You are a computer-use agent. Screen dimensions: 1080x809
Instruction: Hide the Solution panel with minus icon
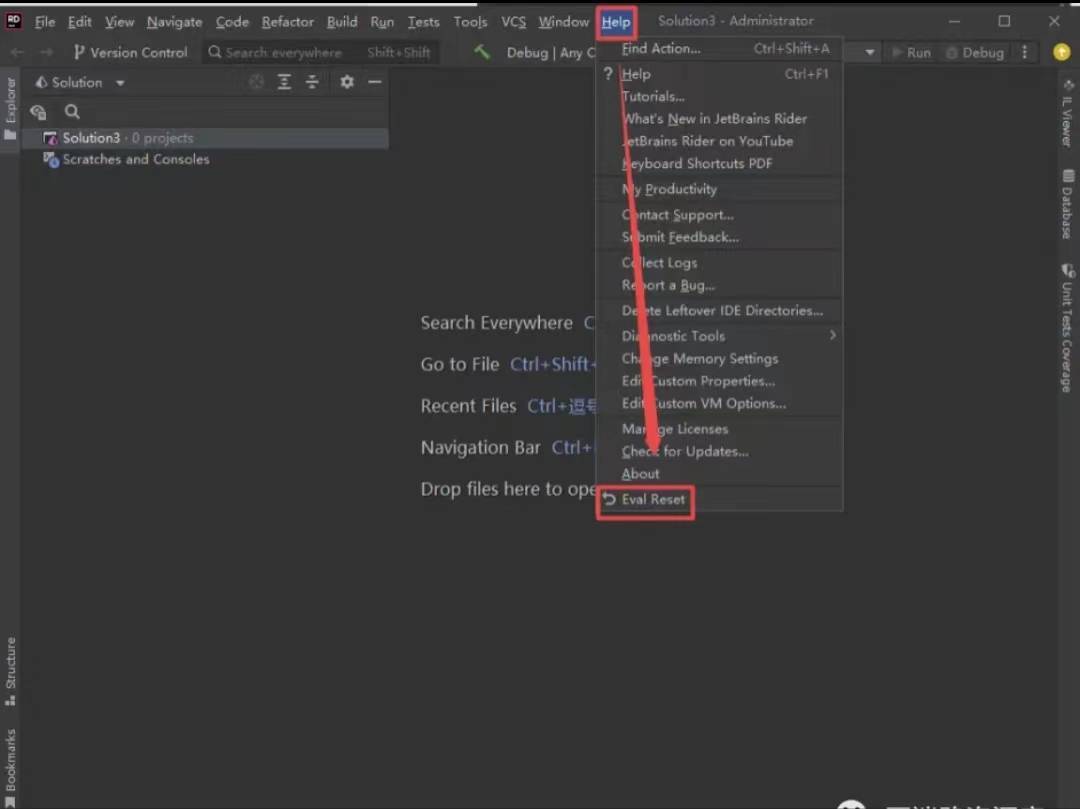(375, 82)
